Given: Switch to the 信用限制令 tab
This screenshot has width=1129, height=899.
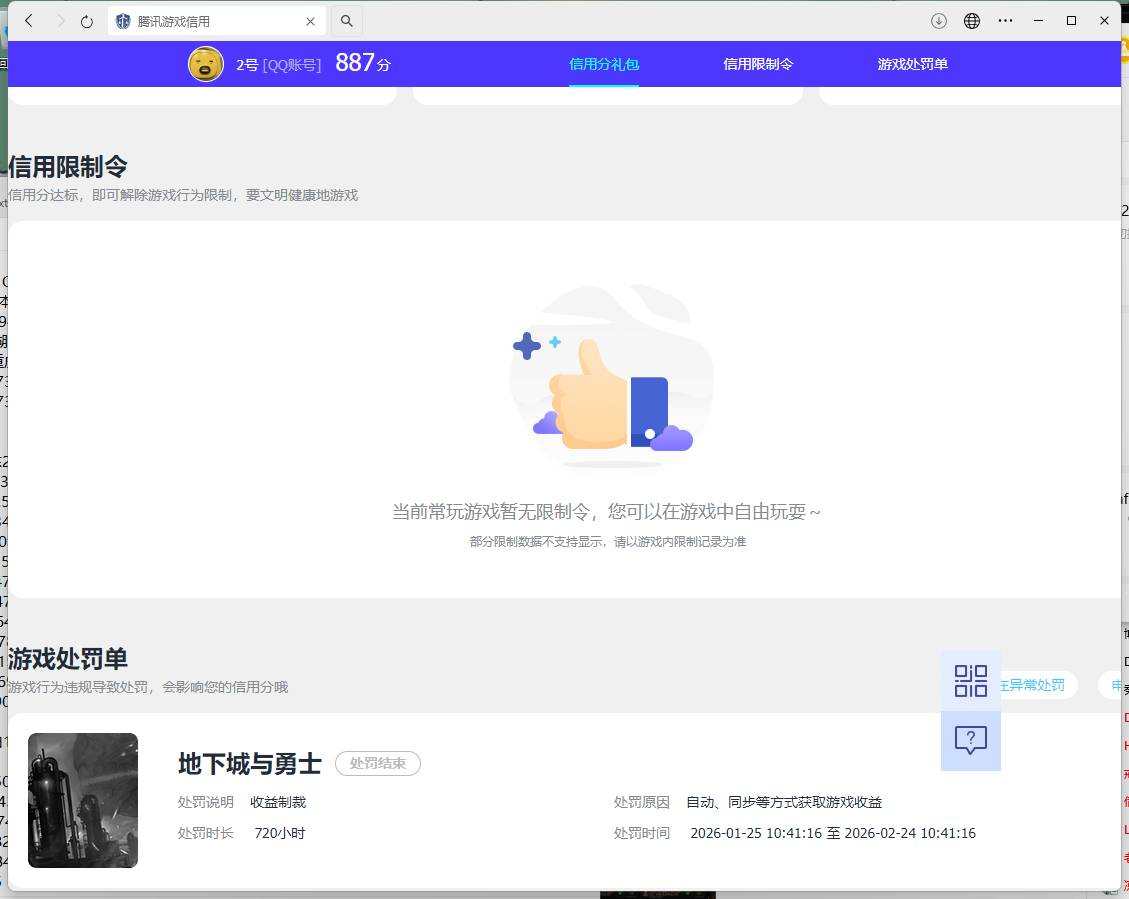Looking at the screenshot, I should pos(758,64).
